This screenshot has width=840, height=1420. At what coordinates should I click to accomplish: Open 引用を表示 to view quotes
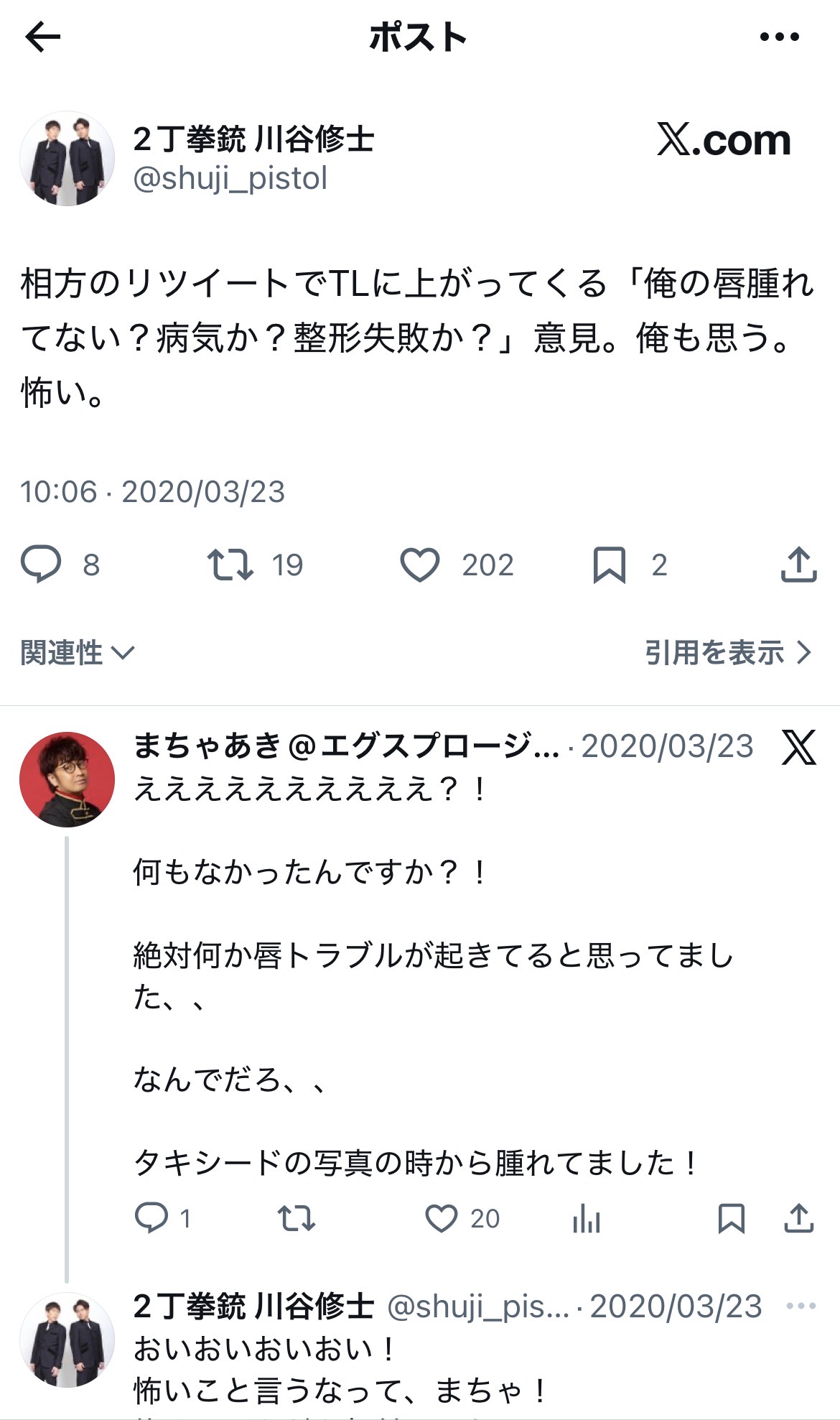click(x=727, y=653)
